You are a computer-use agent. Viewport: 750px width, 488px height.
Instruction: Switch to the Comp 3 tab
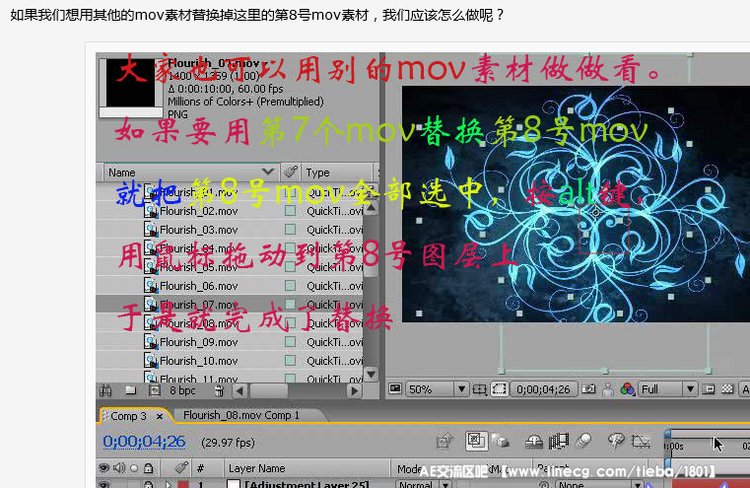128,415
